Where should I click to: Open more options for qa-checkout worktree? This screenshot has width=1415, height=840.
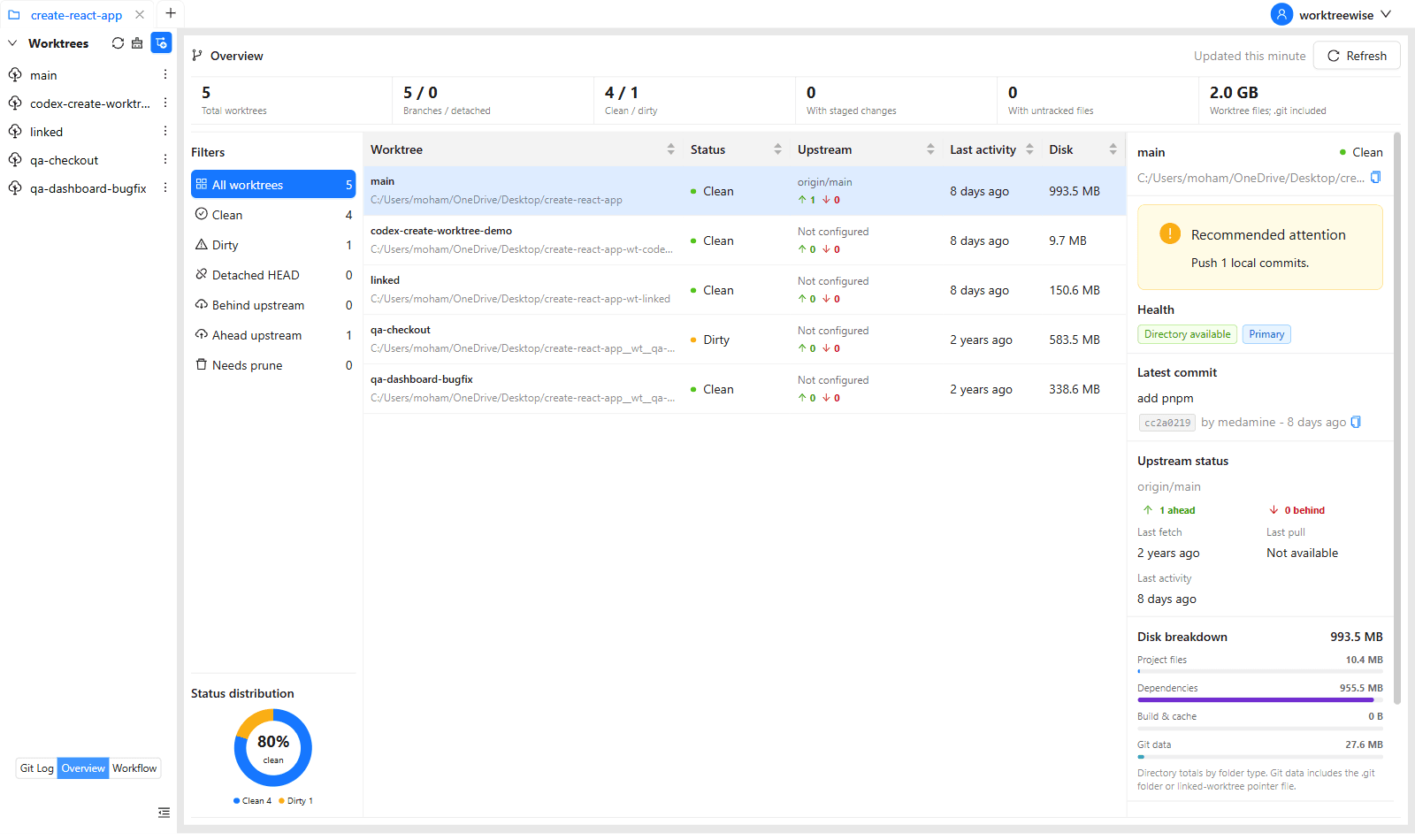[165, 160]
